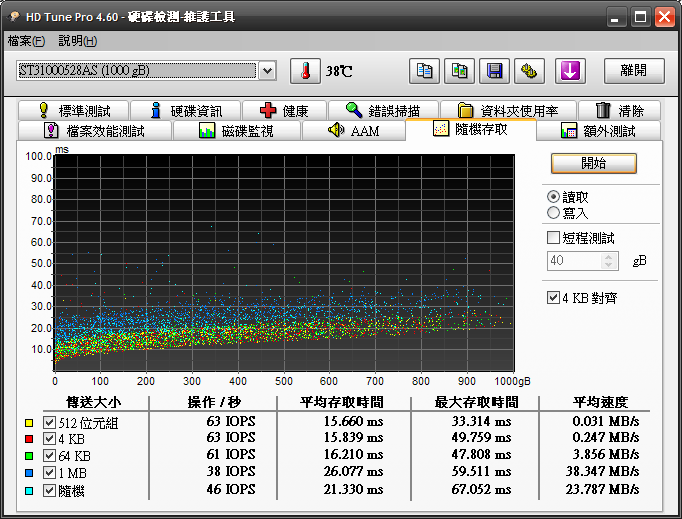Click the short stroke stepper up arrow
The height and width of the screenshot is (519, 682).
609,257
